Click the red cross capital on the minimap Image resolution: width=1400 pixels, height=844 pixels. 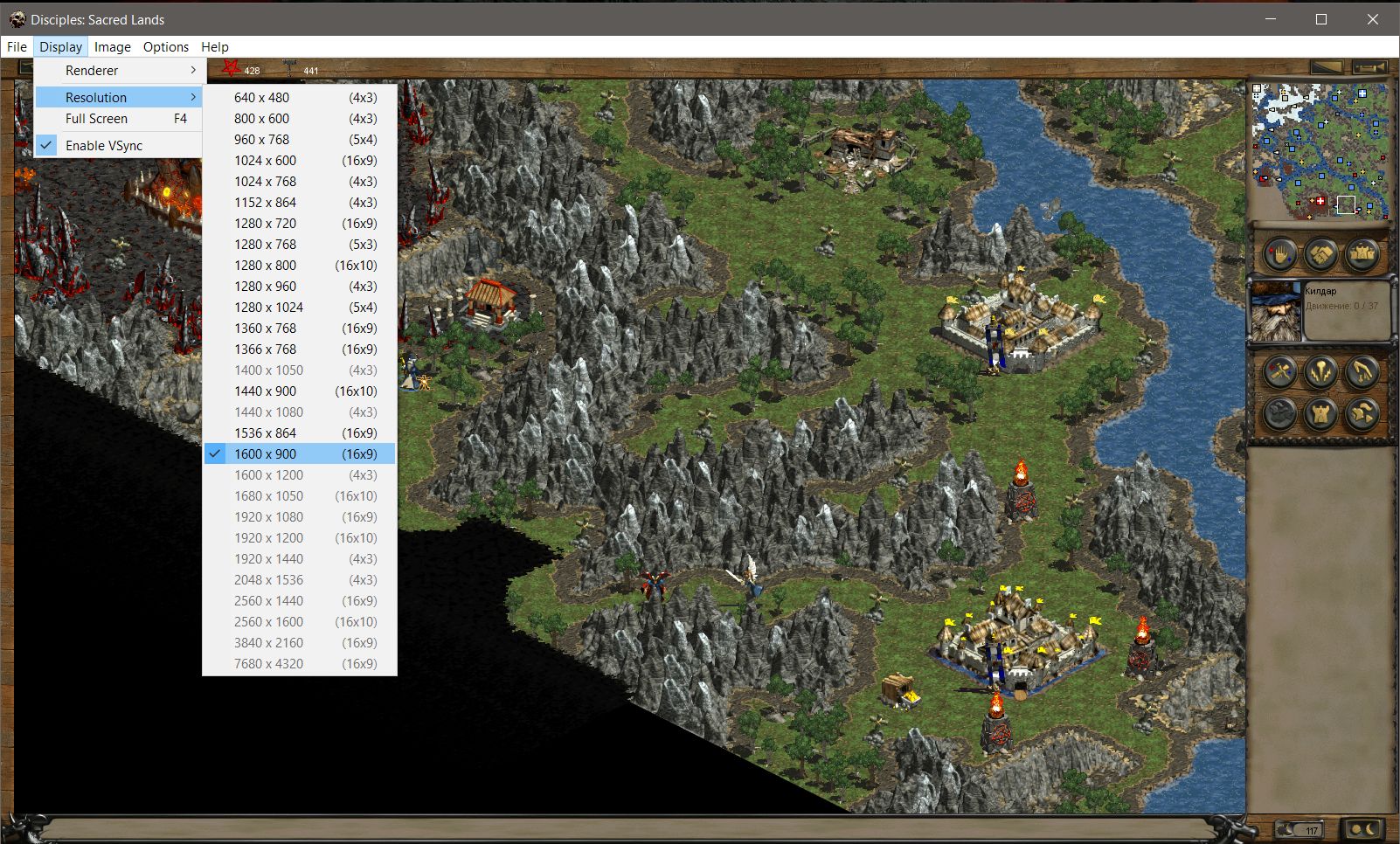pyautogui.click(x=1320, y=201)
